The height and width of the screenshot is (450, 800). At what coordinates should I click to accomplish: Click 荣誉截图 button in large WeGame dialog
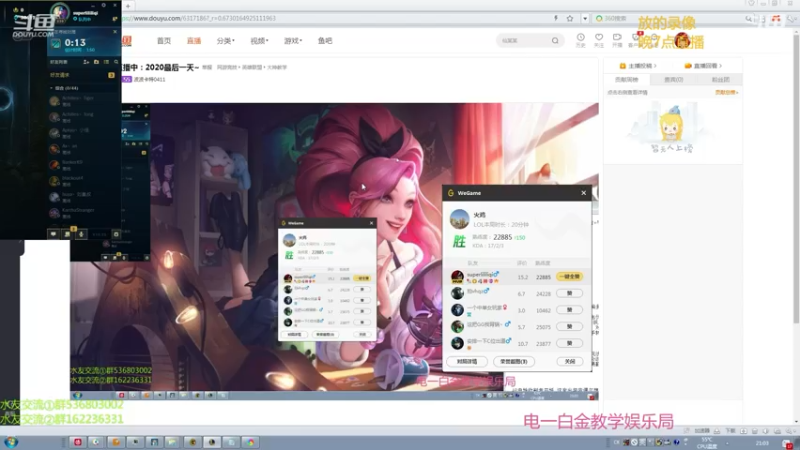click(514, 361)
